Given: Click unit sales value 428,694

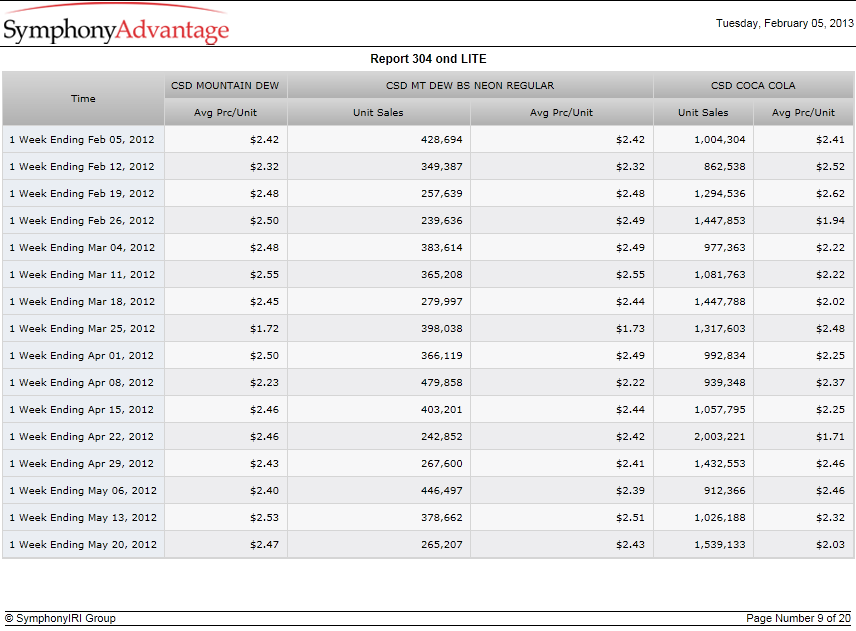Looking at the screenshot, I should click(x=442, y=140).
